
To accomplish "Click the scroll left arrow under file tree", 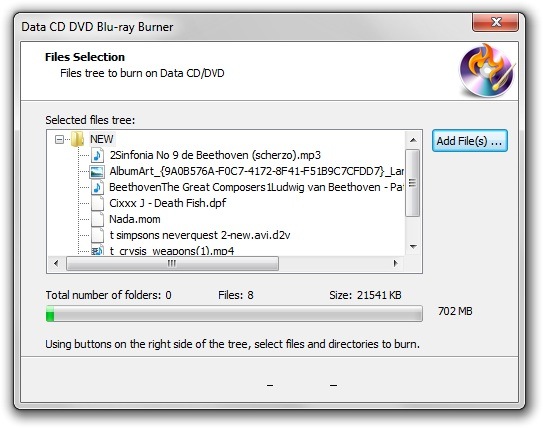I will pyautogui.click(x=56, y=263).
